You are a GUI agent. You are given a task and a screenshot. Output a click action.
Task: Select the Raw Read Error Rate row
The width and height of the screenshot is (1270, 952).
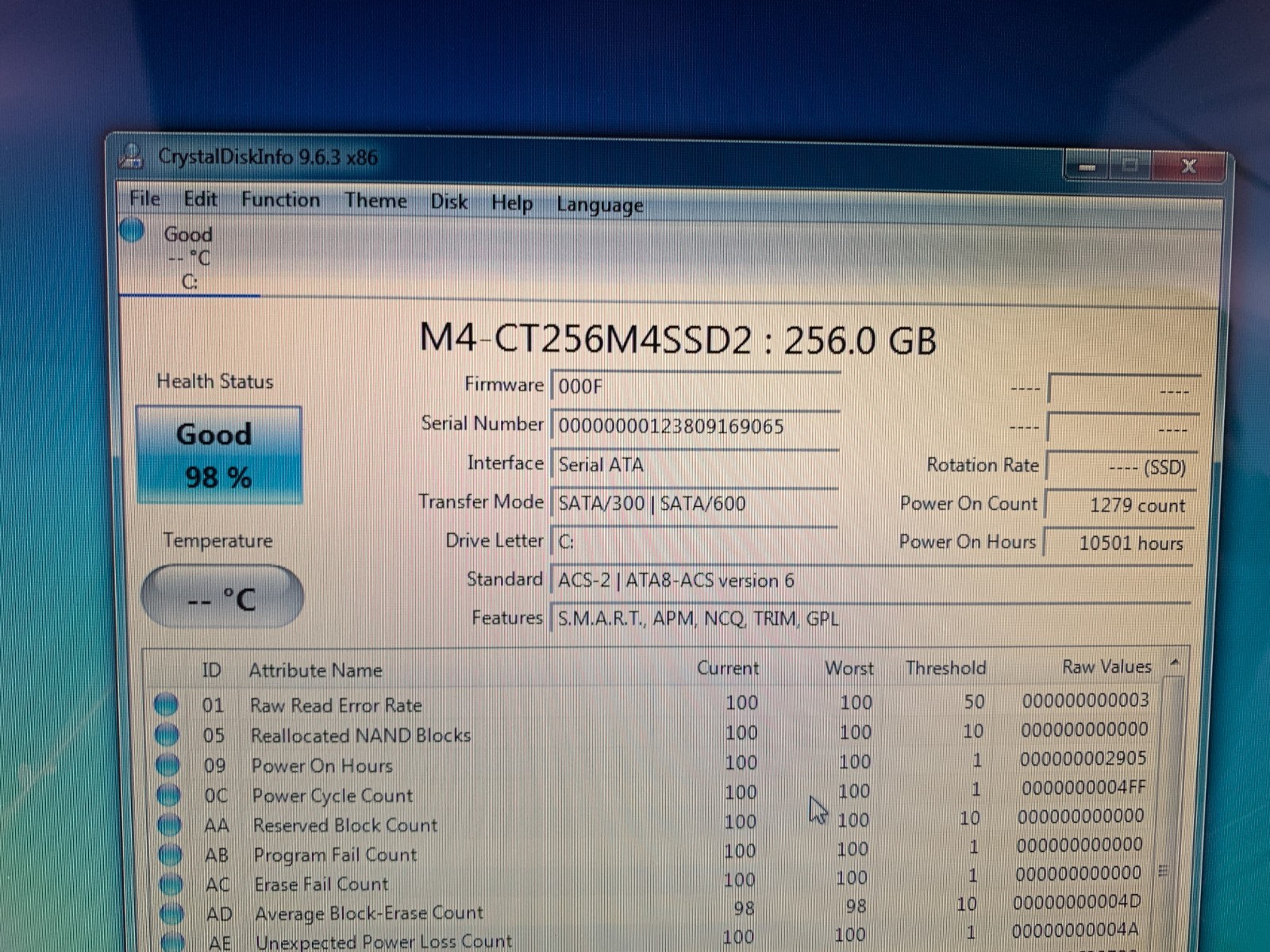pyautogui.click(x=652, y=703)
